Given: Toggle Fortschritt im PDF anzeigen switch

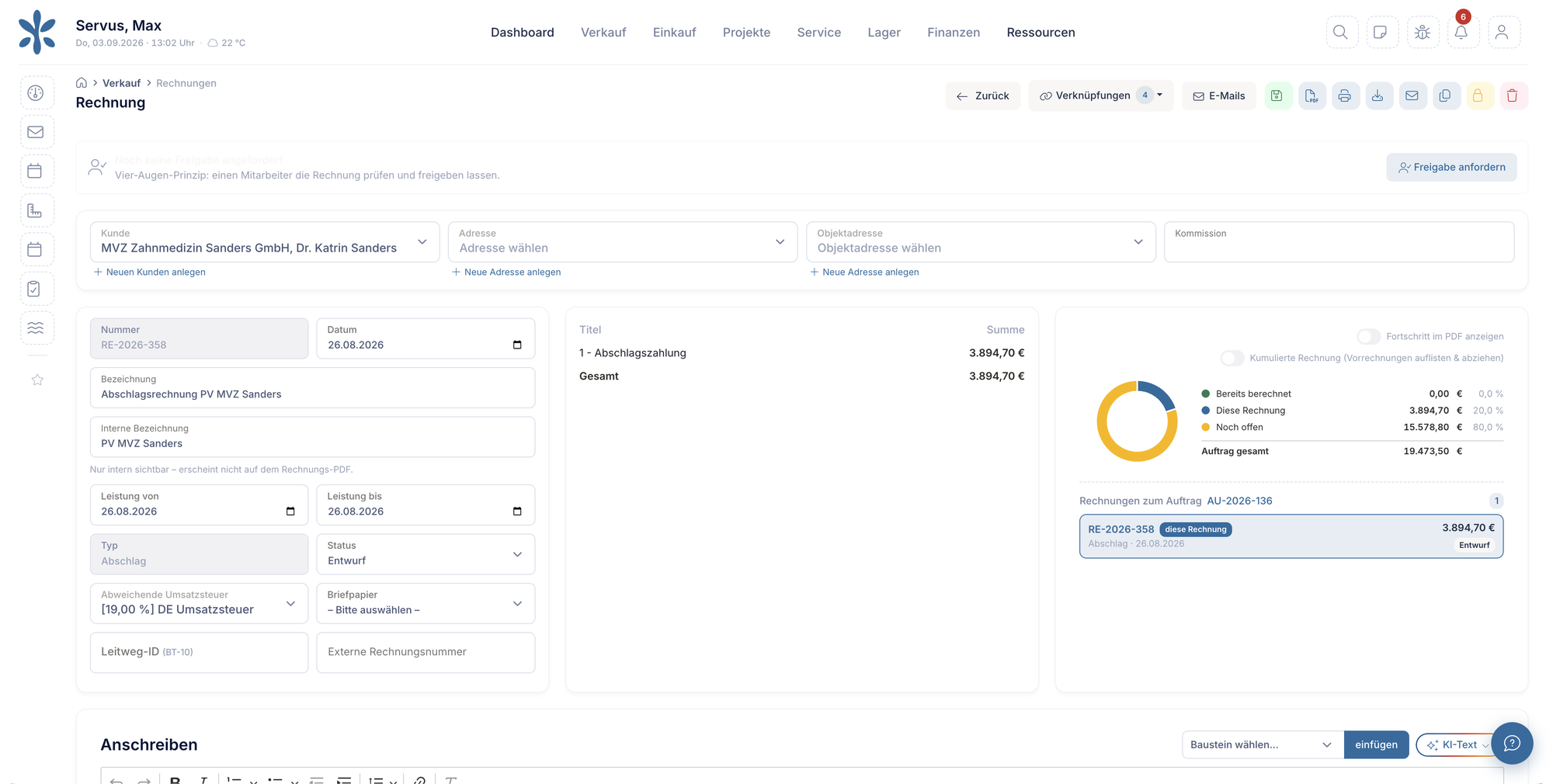Looking at the screenshot, I should tap(1368, 336).
